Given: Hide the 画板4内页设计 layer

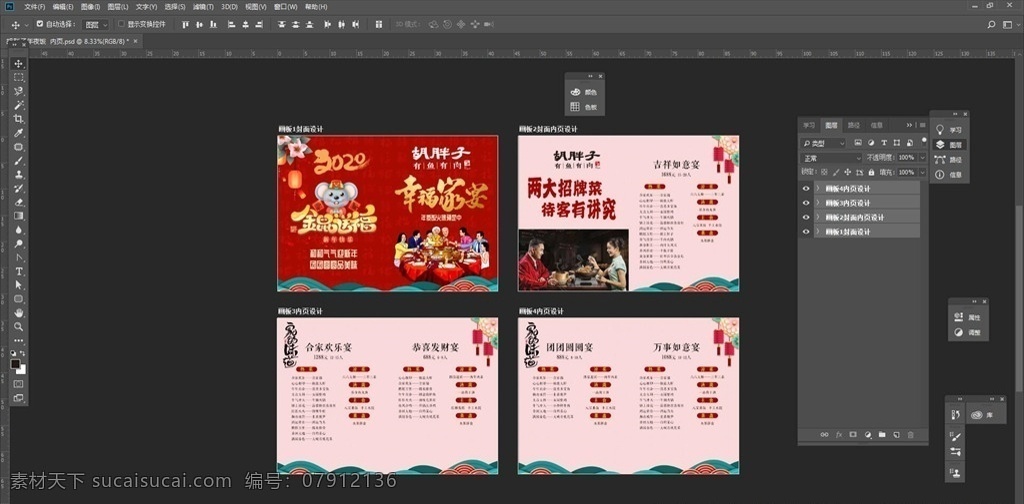Looking at the screenshot, I should click(806, 189).
